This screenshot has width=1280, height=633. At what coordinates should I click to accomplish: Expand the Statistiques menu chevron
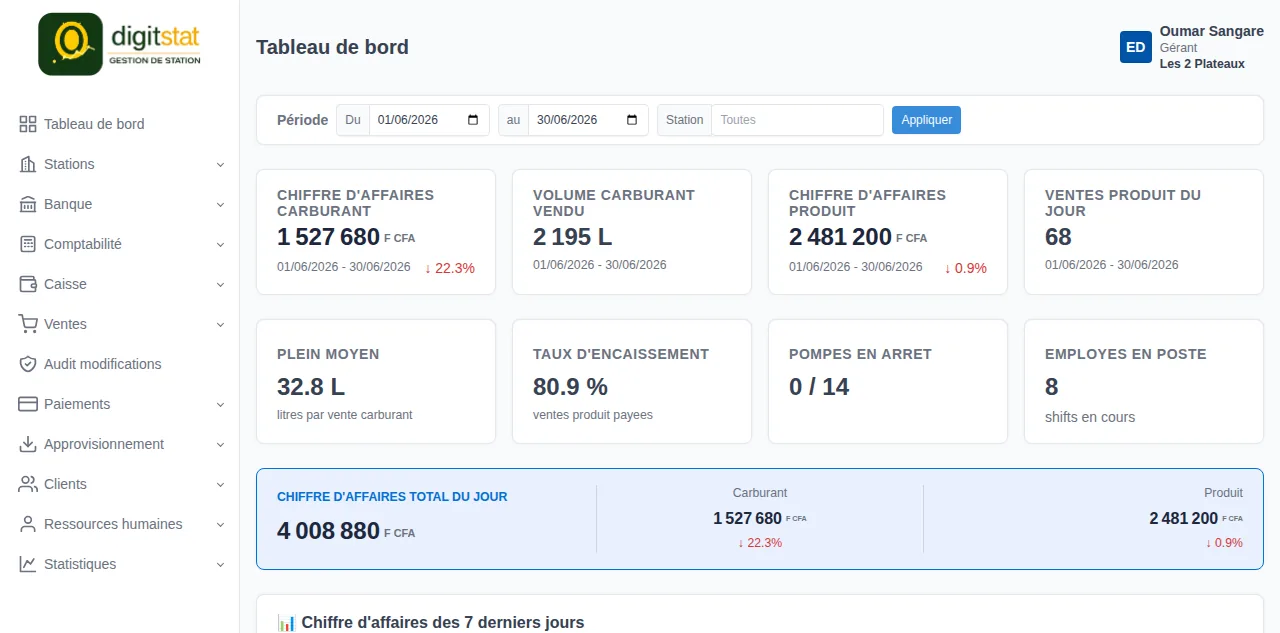[221, 564]
